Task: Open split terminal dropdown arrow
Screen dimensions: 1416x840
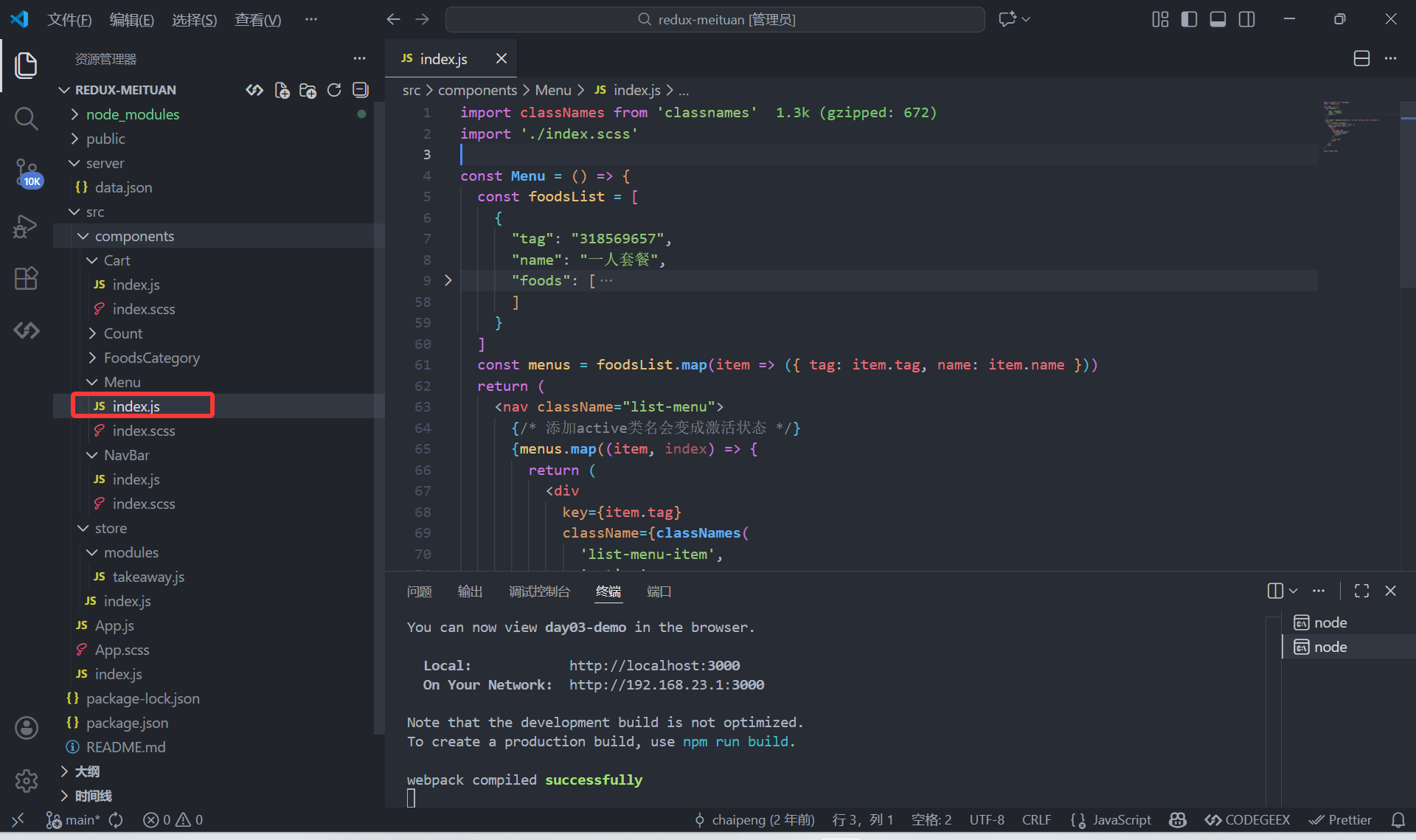Action: (1293, 591)
